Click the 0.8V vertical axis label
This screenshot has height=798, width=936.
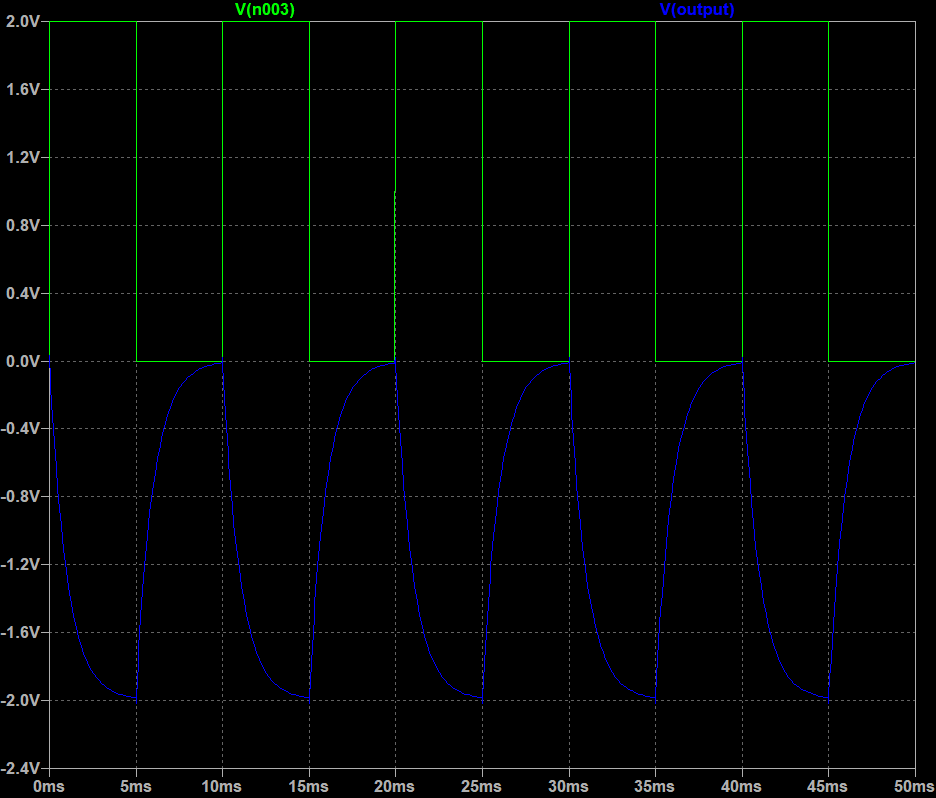click(22, 225)
